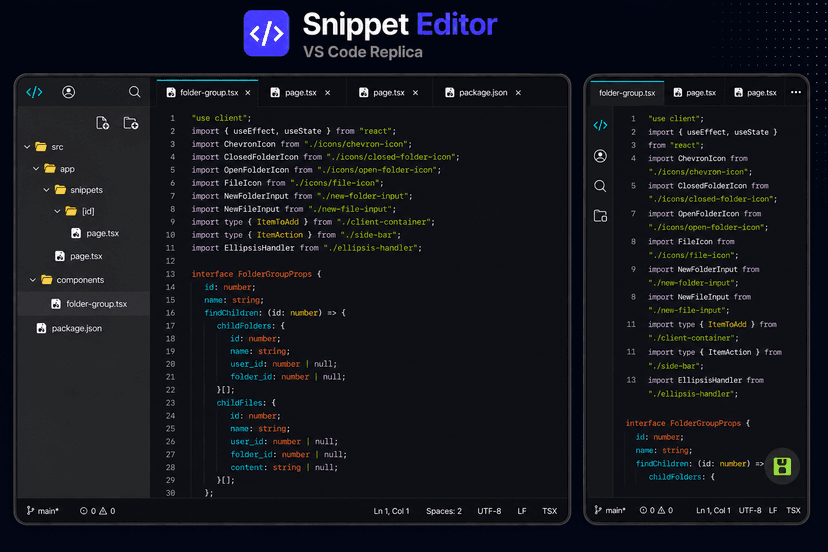Click "content: string | null;" line
Screen dimensions: 828x552
point(284,467)
